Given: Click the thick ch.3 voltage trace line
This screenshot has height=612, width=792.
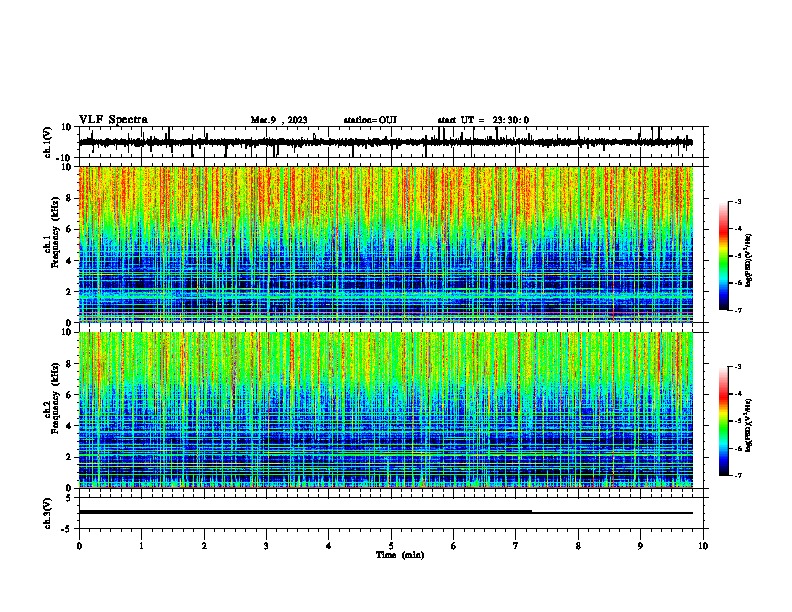Looking at the screenshot, I should click(305, 512).
